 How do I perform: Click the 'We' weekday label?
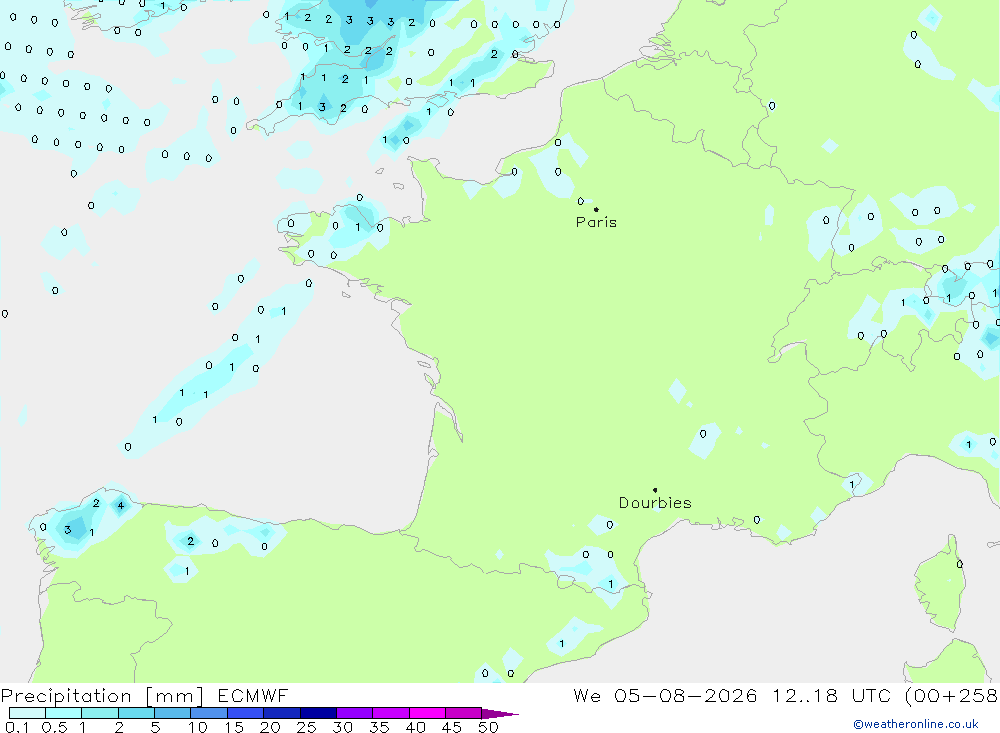(587, 695)
